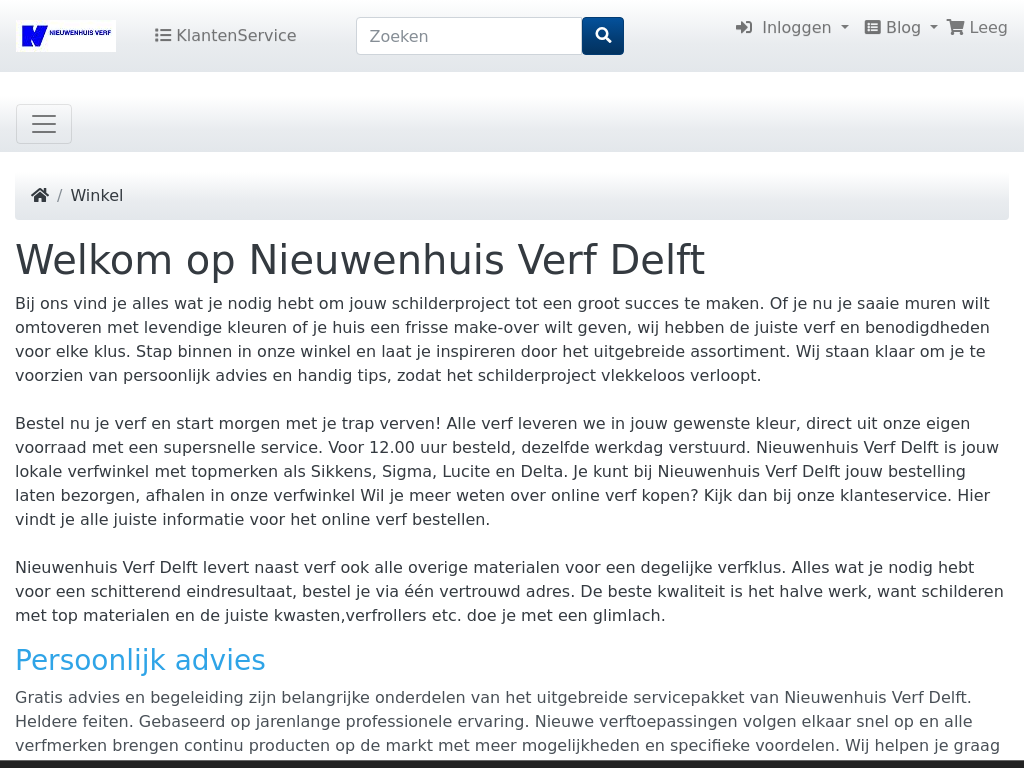Open the KlantenService link

(236, 36)
